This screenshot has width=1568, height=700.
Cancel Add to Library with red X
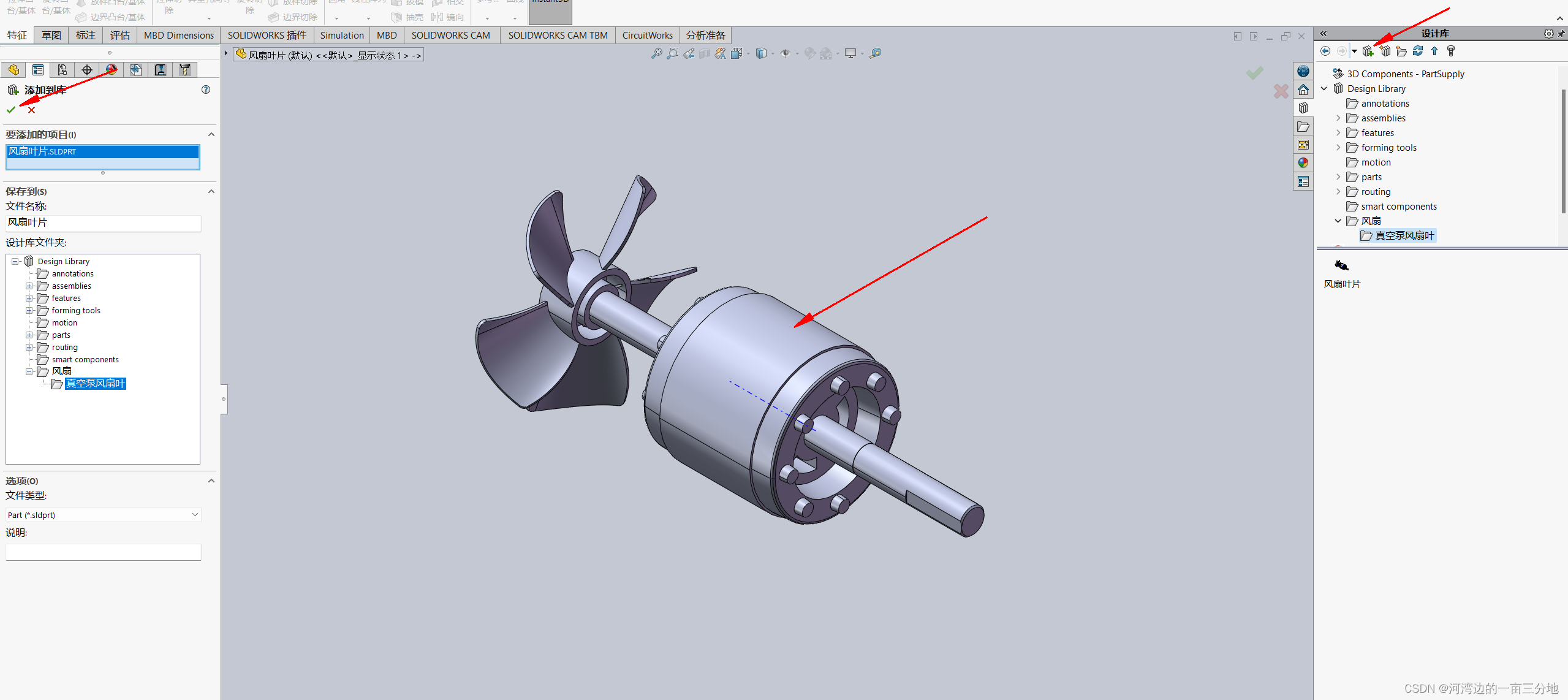32,110
